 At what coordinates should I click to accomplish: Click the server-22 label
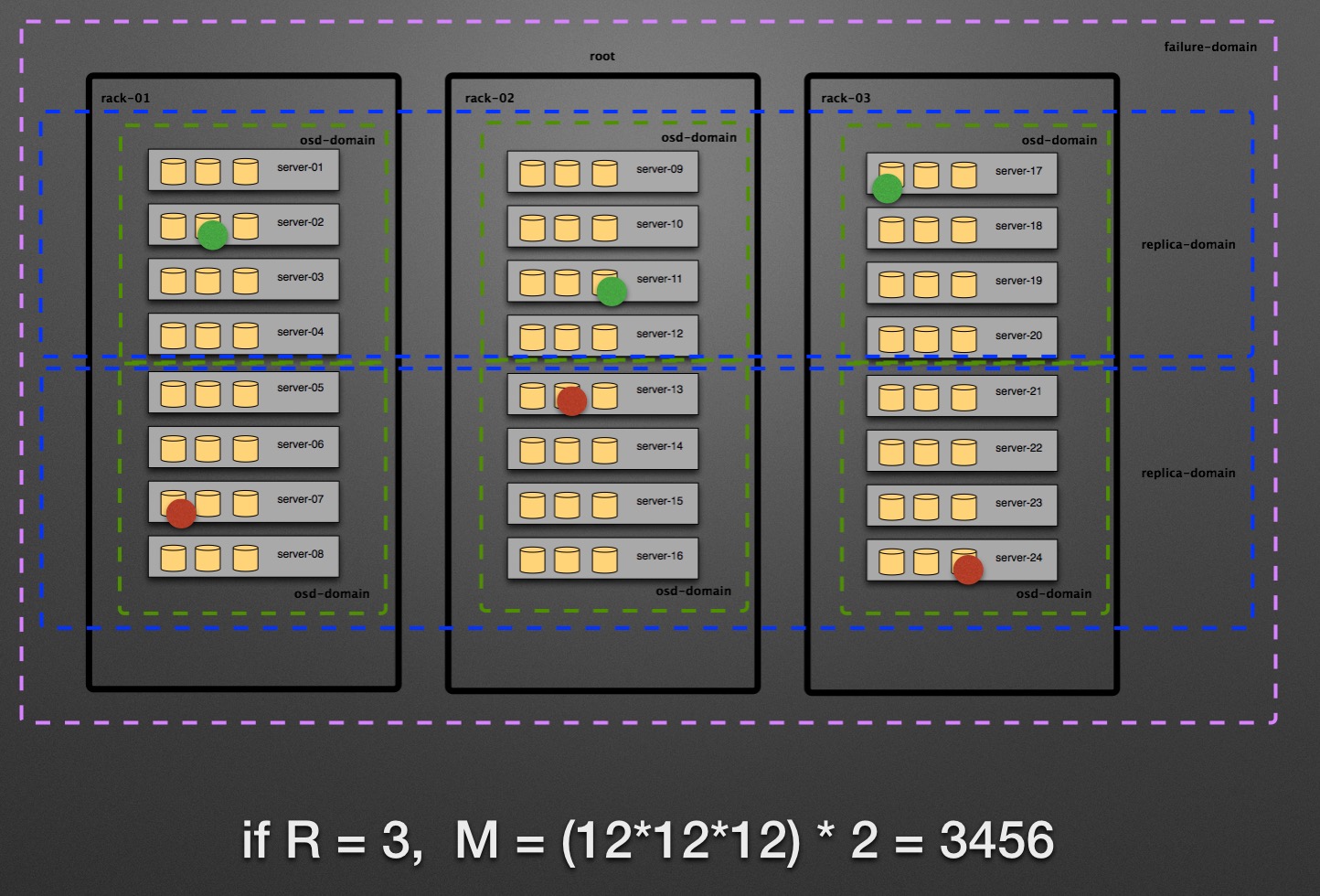coord(1018,448)
